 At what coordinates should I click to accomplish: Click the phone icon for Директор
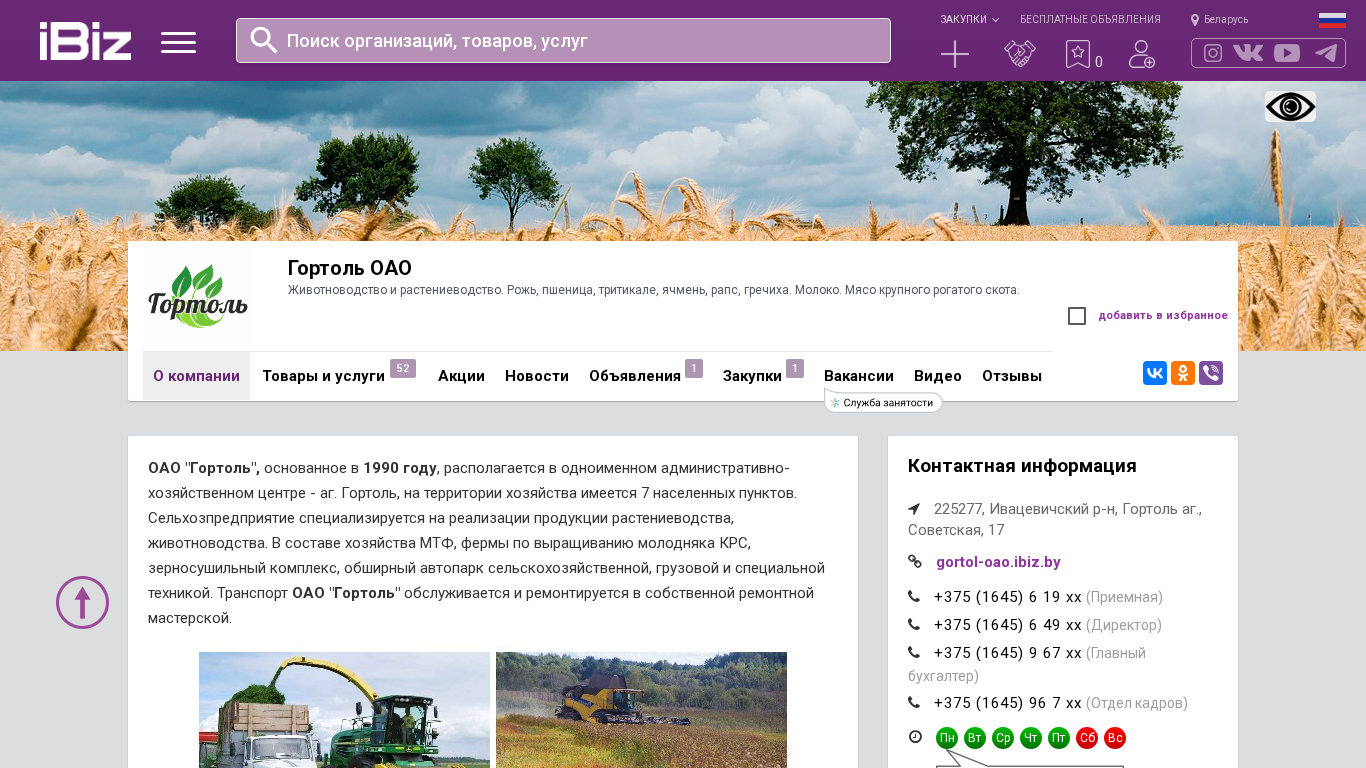(914, 624)
